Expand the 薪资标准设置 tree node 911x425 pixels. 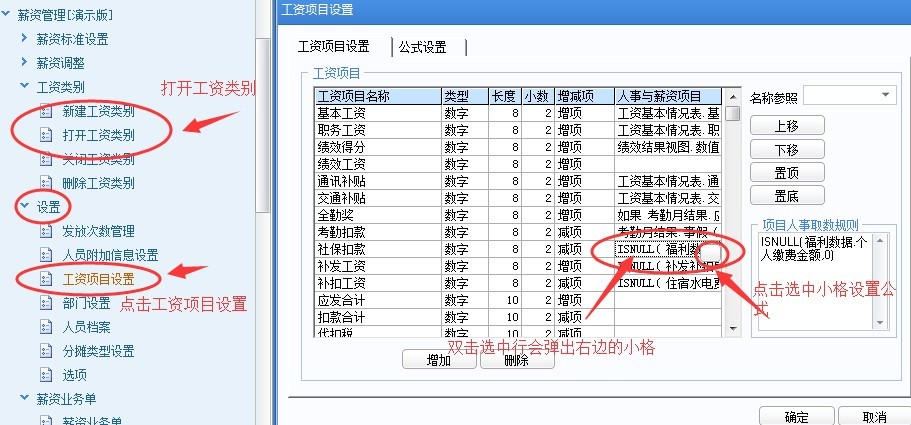point(24,39)
